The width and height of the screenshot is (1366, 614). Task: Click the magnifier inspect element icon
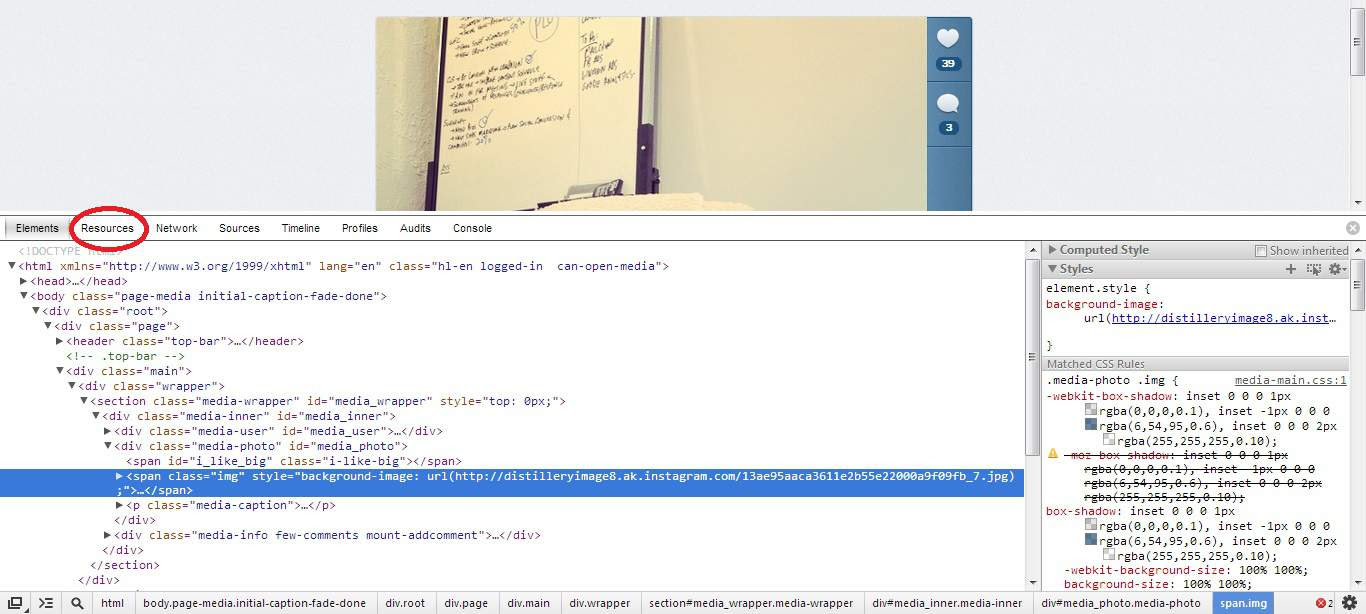click(x=77, y=603)
